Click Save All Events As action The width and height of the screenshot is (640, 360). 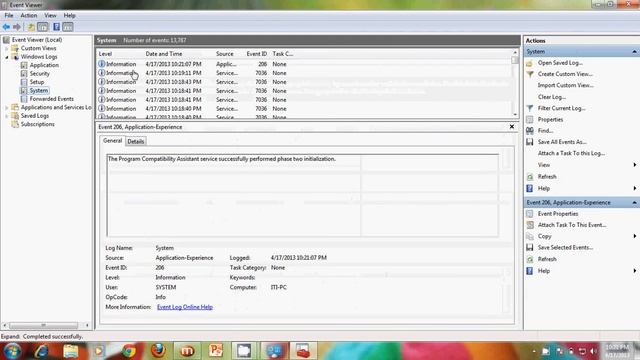562,142
